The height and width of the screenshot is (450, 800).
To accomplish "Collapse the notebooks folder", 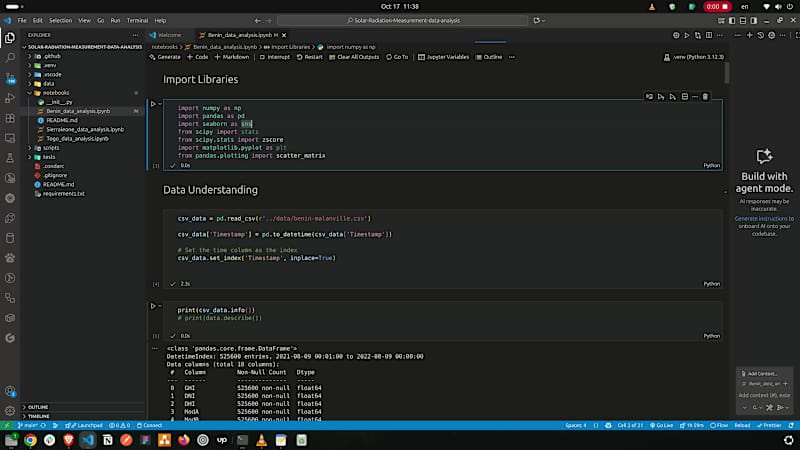I will click(x=55, y=93).
